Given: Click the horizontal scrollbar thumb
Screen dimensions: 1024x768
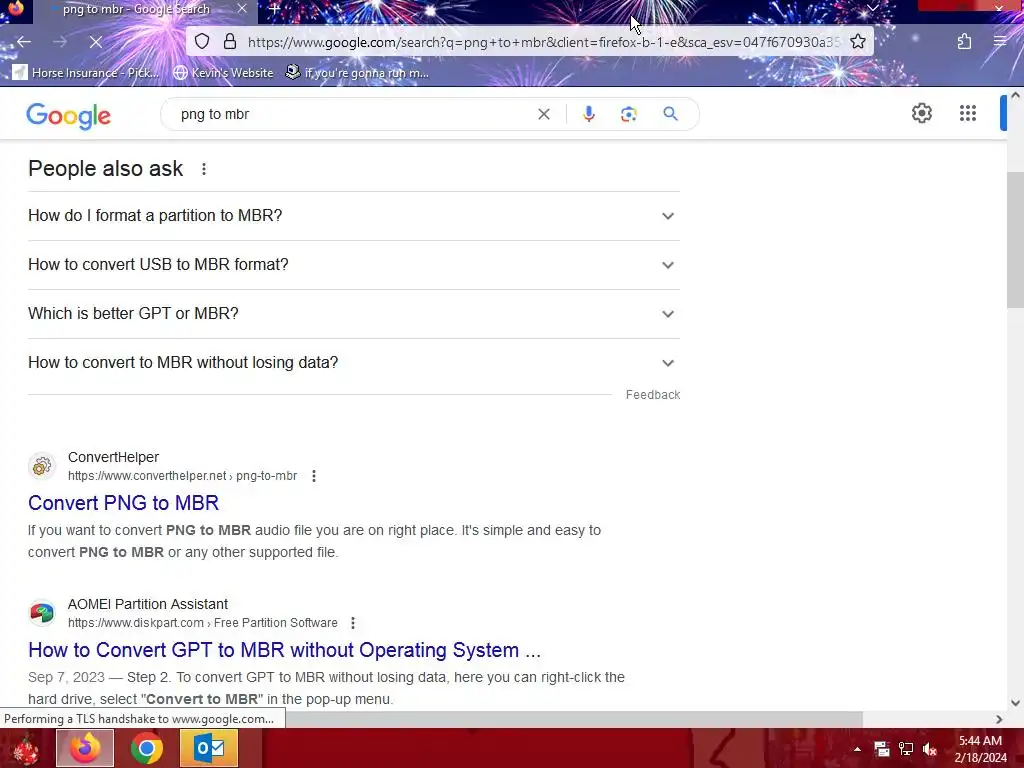Looking at the screenshot, I should 575,719.
